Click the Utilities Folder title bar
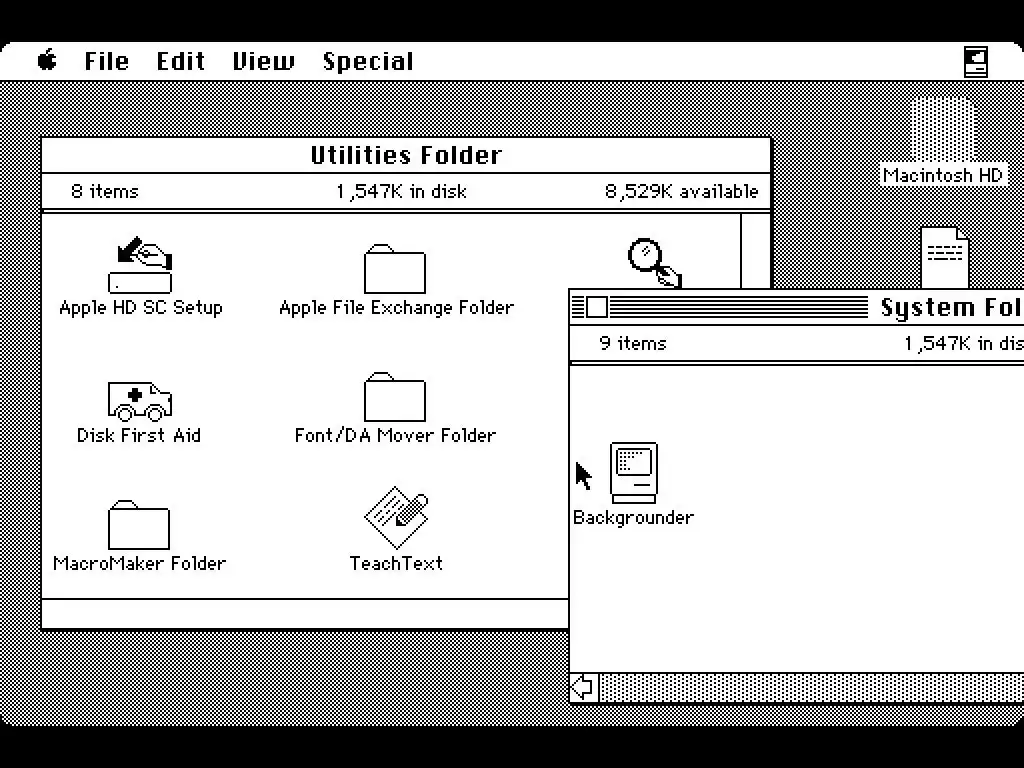This screenshot has height=768, width=1024. [x=406, y=155]
